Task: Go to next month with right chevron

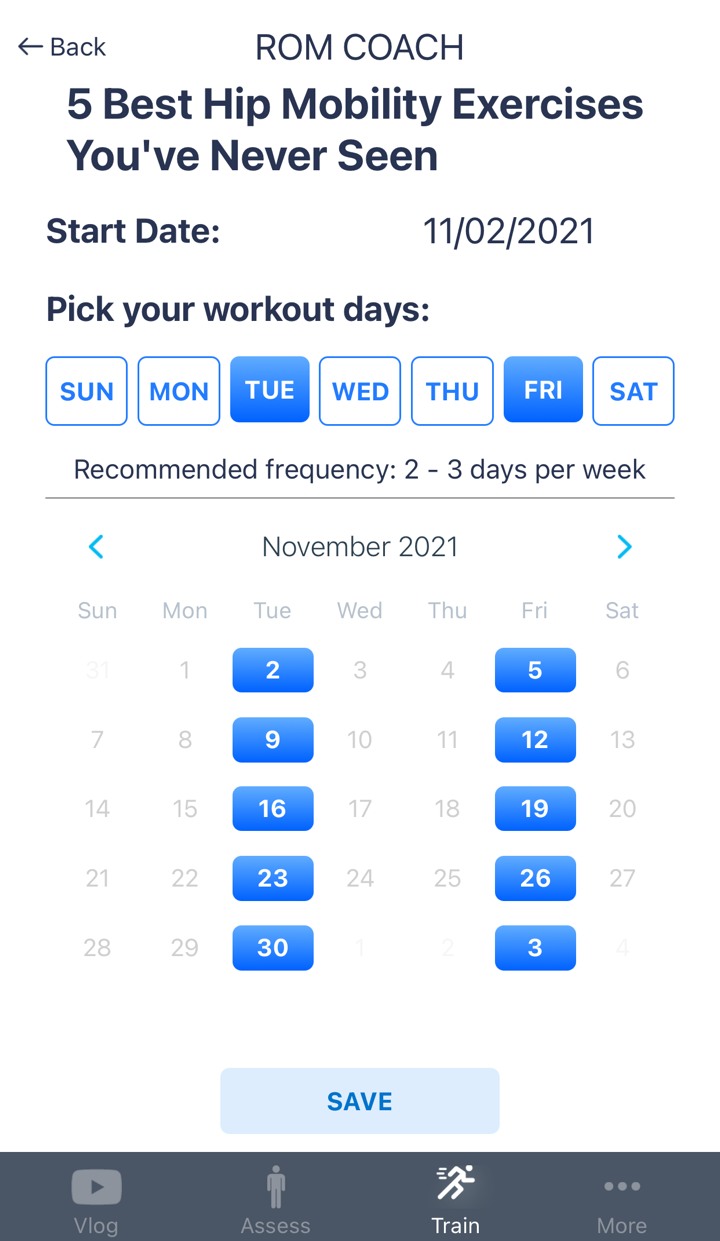Action: point(624,546)
